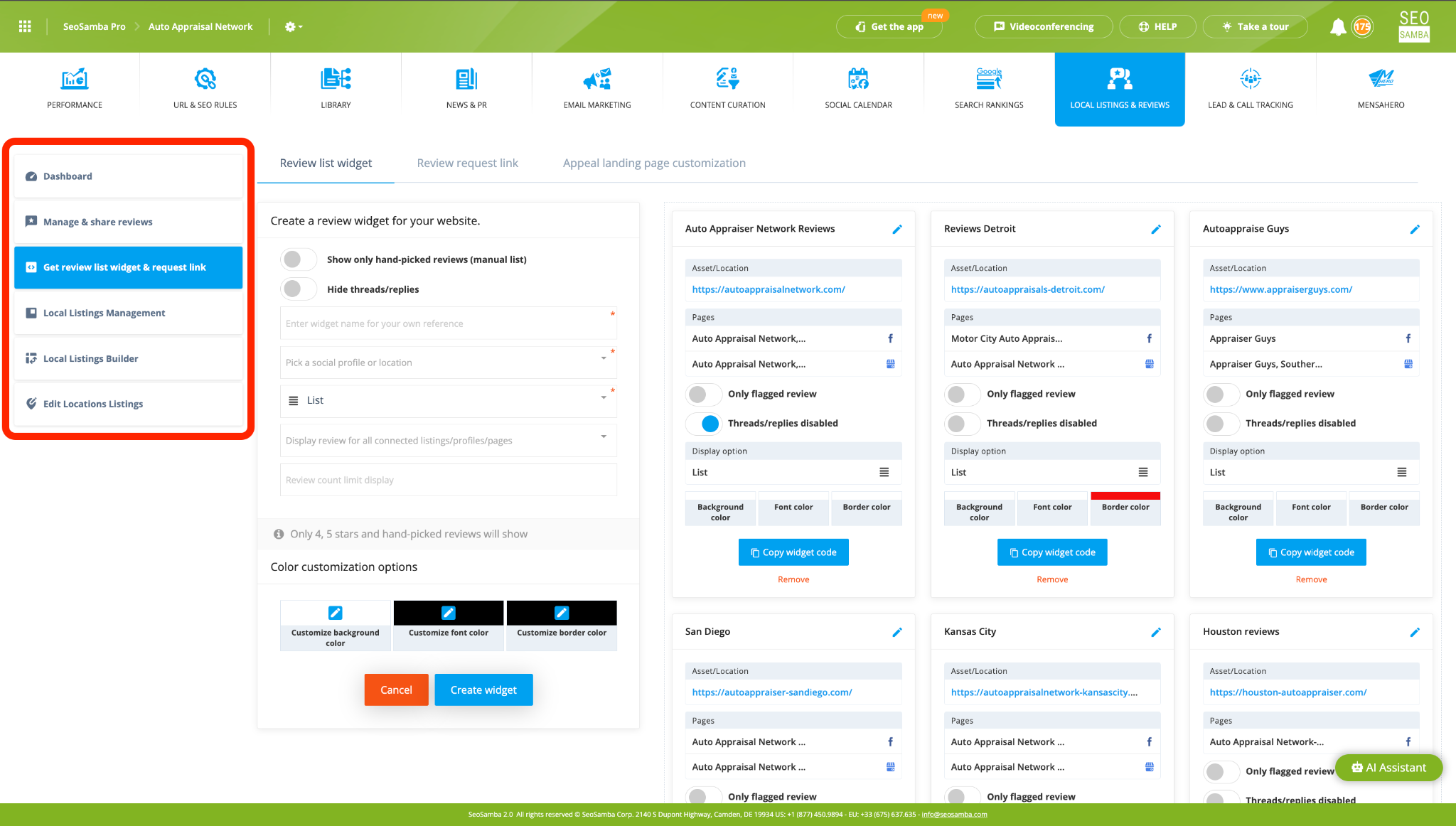The image size is (1456, 826).
Task: Remove the Autoappraise Guys widget
Action: point(1311,579)
